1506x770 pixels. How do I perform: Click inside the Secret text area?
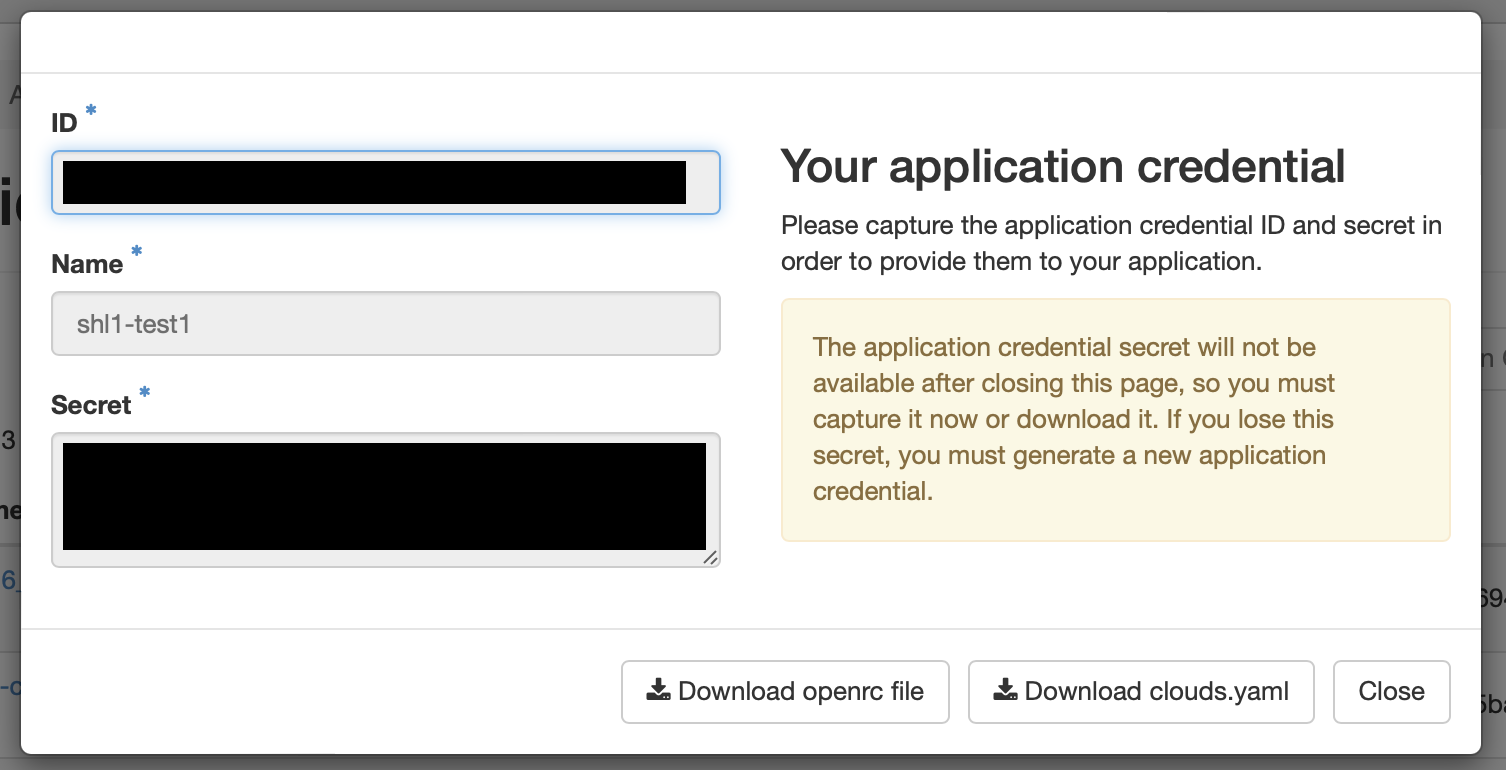tap(386, 500)
